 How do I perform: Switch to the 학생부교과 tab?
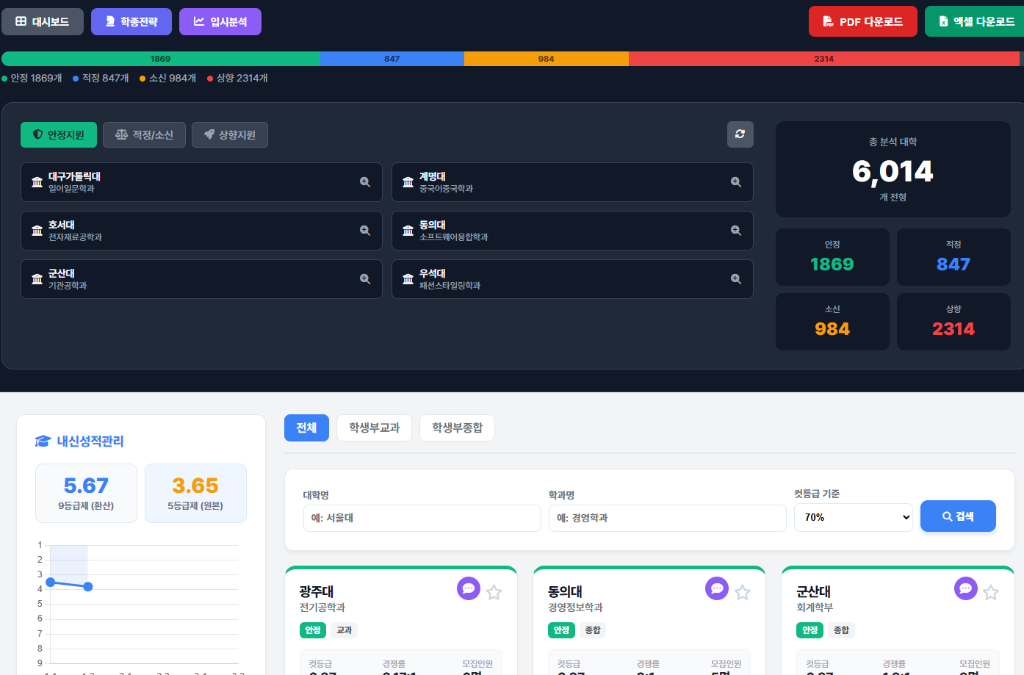(x=374, y=428)
